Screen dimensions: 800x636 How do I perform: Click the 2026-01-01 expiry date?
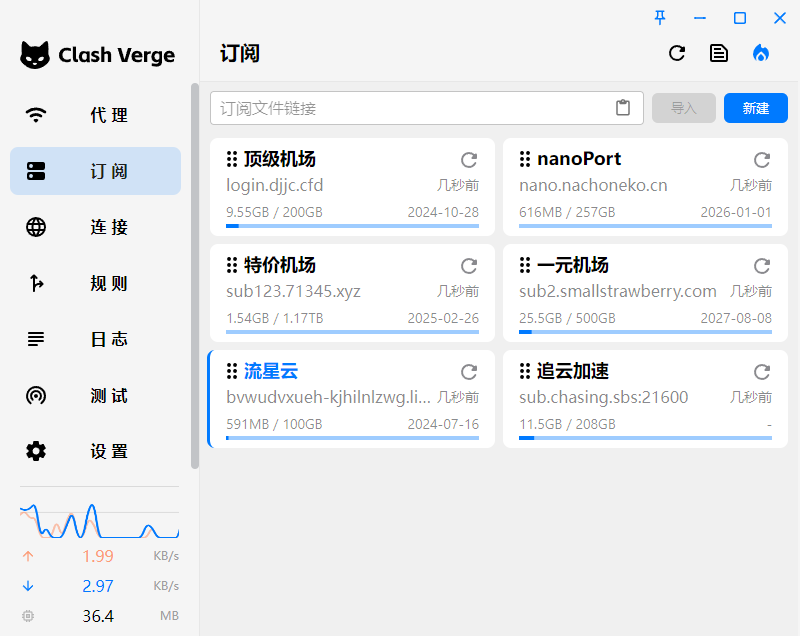click(x=736, y=212)
